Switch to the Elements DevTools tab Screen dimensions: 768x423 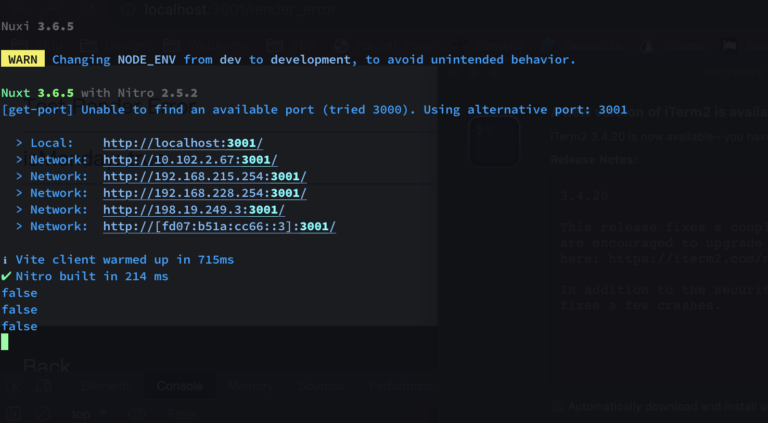(x=105, y=386)
